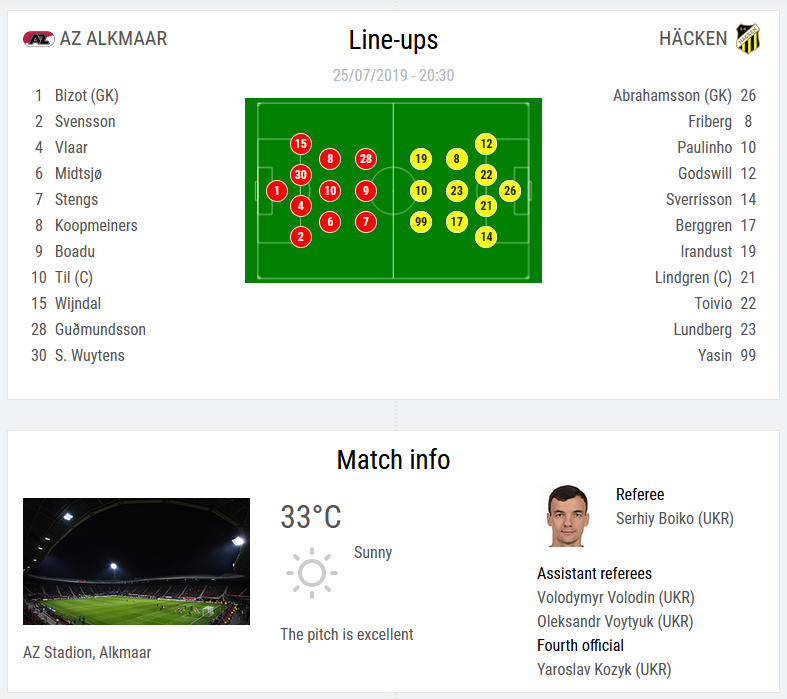Click AZ ALKMAAR team name heading
This screenshot has width=787, height=699.
[113, 39]
